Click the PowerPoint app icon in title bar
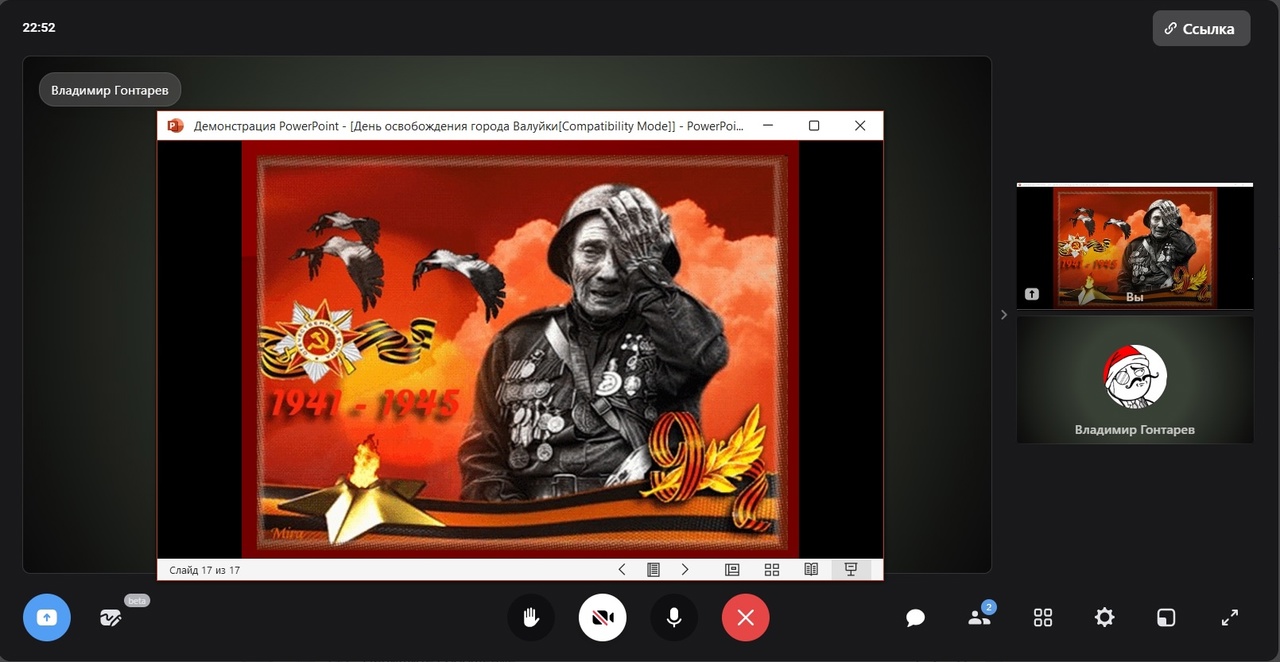 (176, 126)
